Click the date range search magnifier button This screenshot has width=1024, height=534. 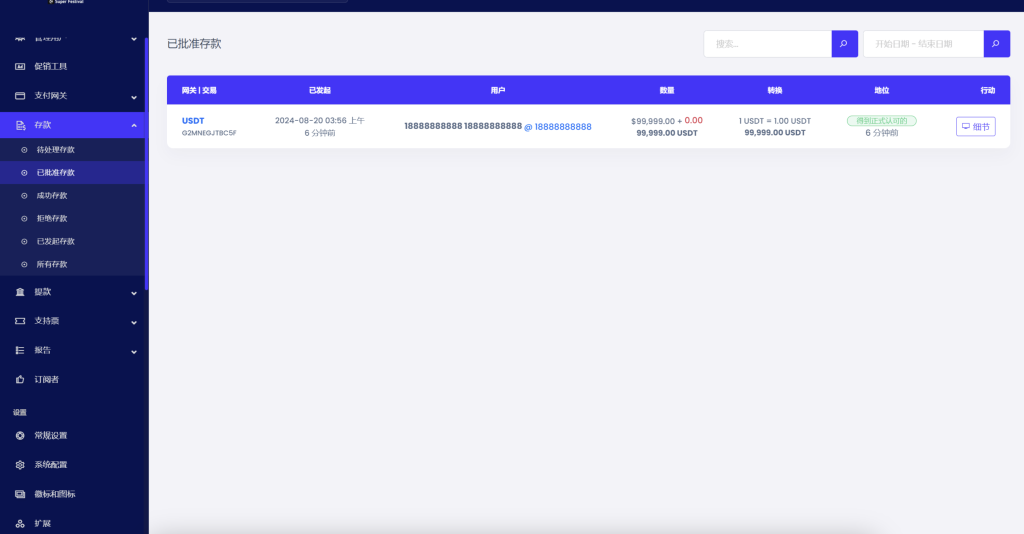[996, 44]
